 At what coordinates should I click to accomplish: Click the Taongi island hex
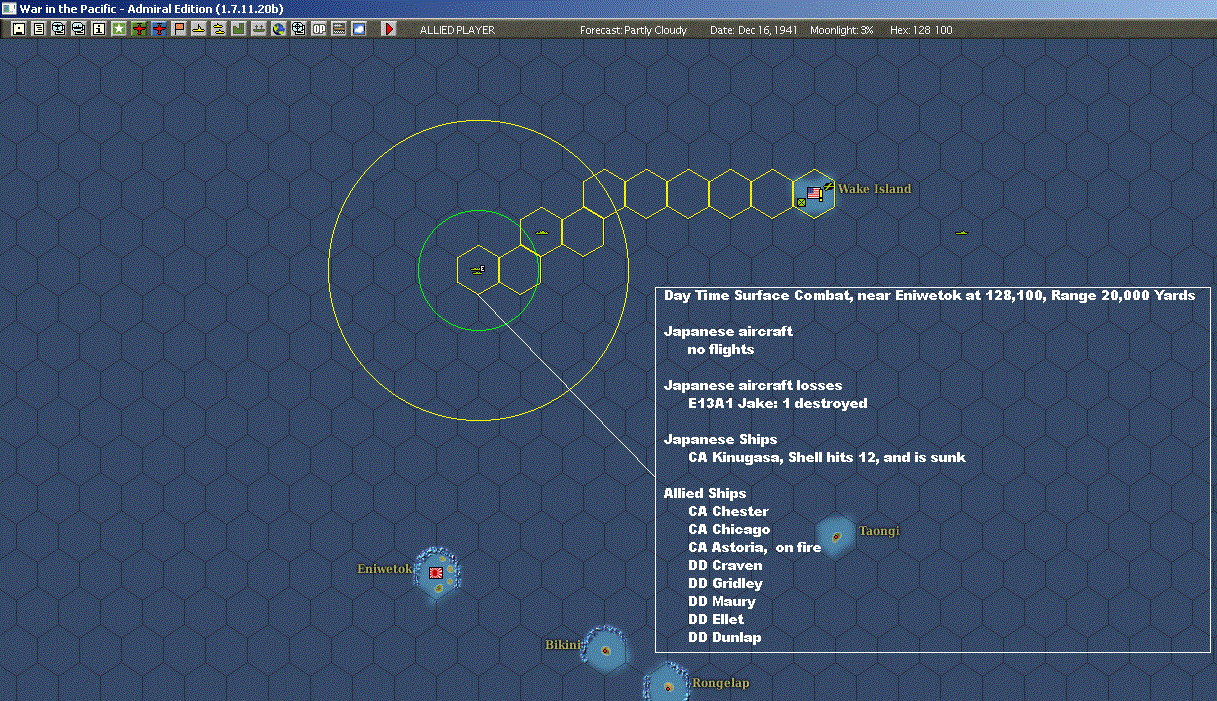click(x=836, y=536)
